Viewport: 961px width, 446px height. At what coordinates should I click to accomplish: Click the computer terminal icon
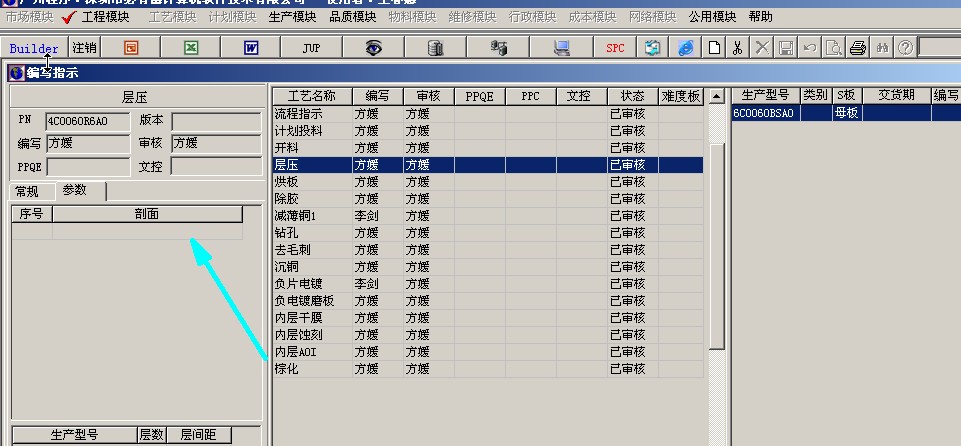point(561,48)
